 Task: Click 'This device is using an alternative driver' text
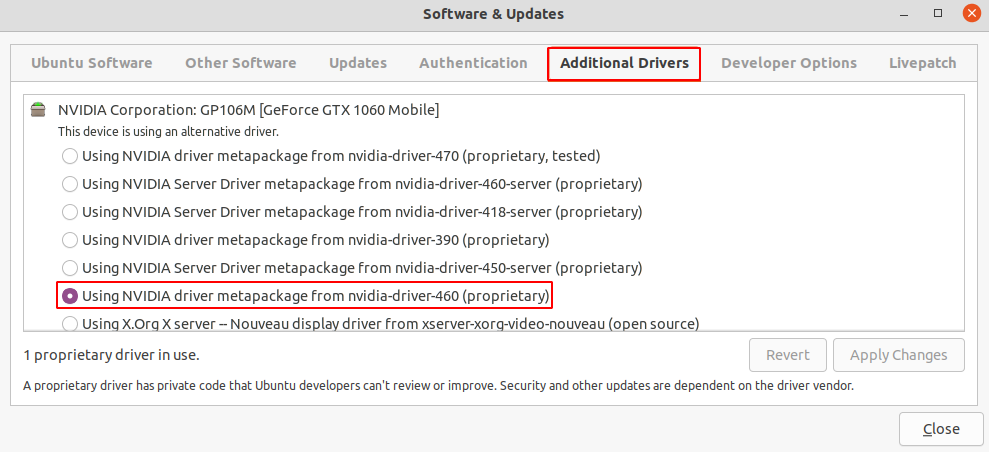[168, 132]
